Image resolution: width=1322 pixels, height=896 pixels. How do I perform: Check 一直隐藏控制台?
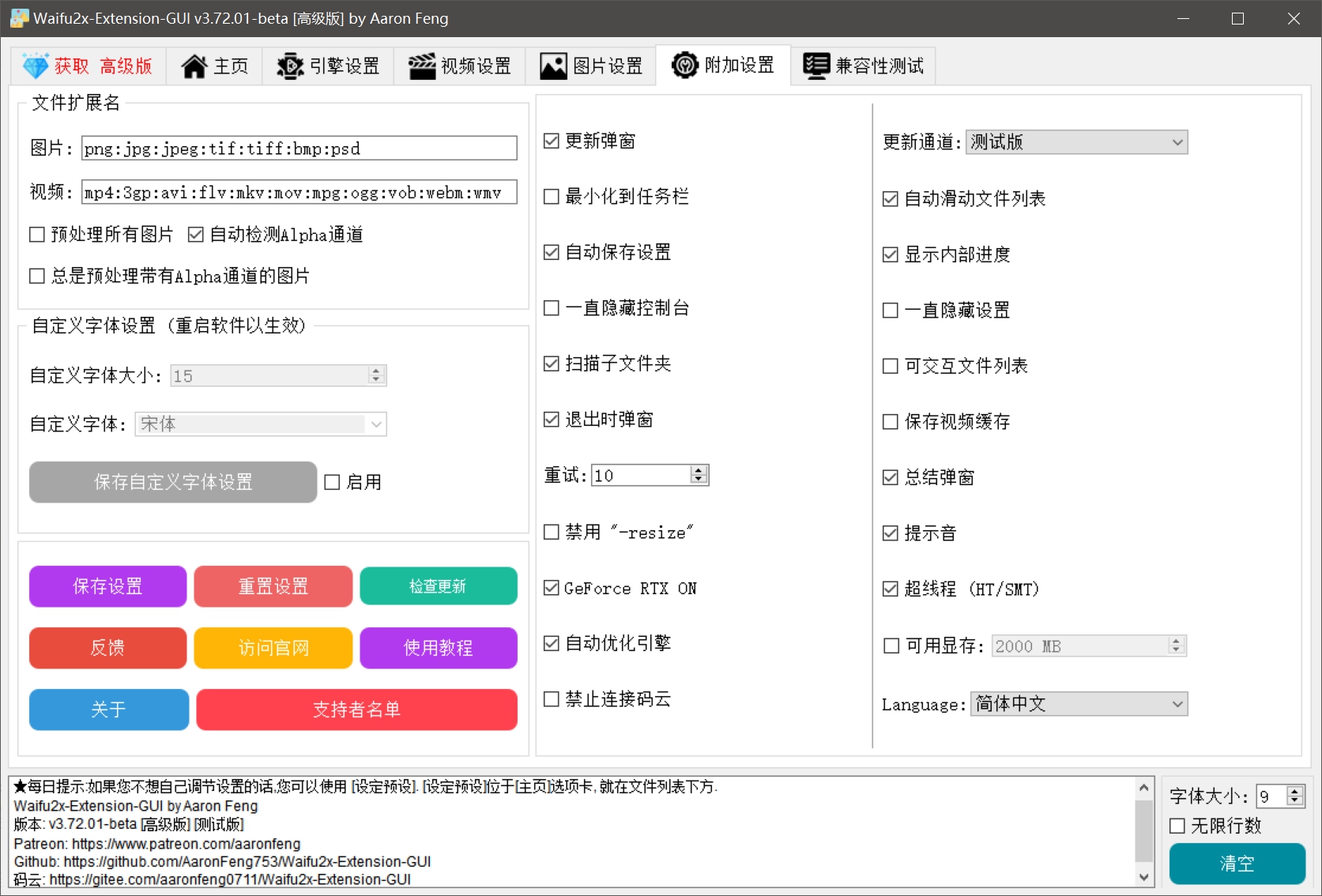(616, 308)
